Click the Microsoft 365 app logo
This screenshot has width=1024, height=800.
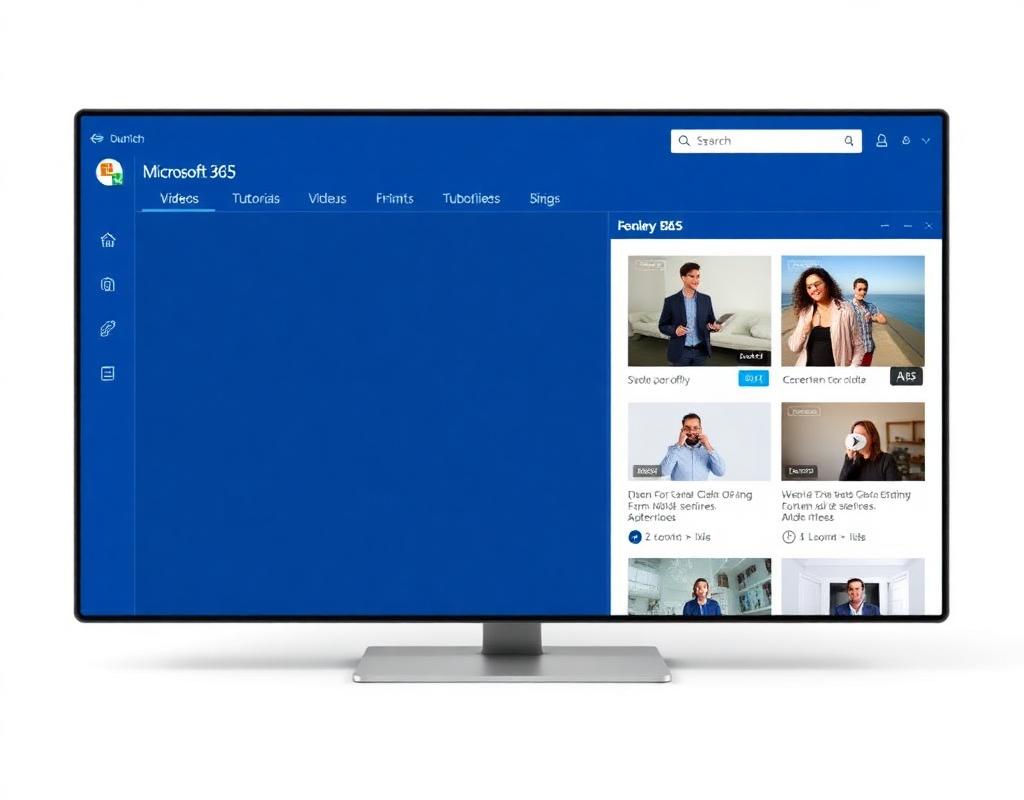(109, 172)
